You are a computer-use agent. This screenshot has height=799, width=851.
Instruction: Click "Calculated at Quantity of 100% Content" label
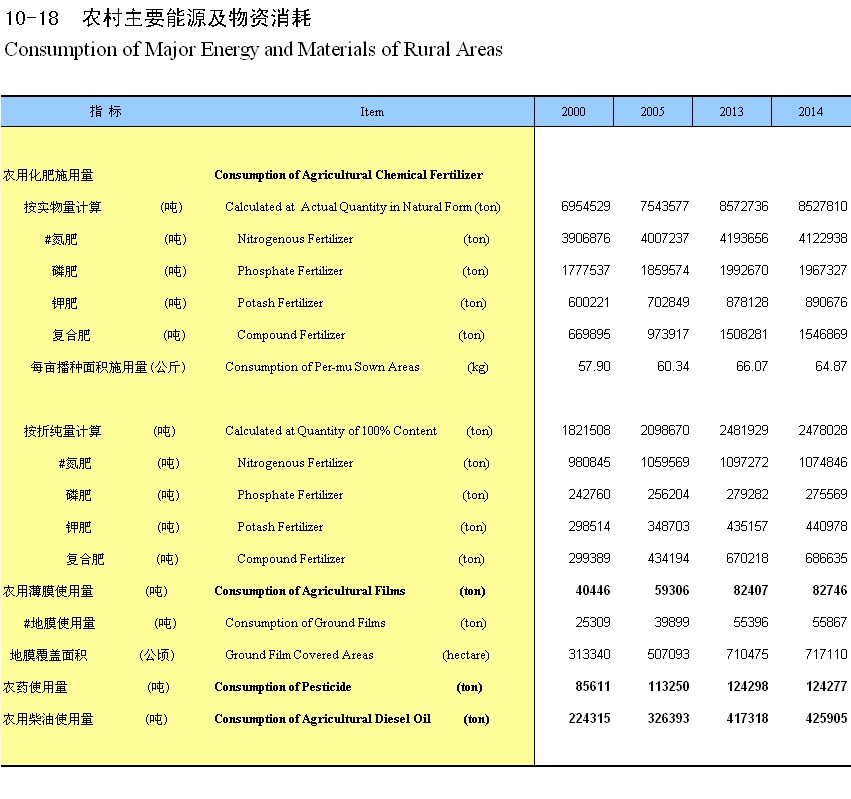tap(330, 431)
